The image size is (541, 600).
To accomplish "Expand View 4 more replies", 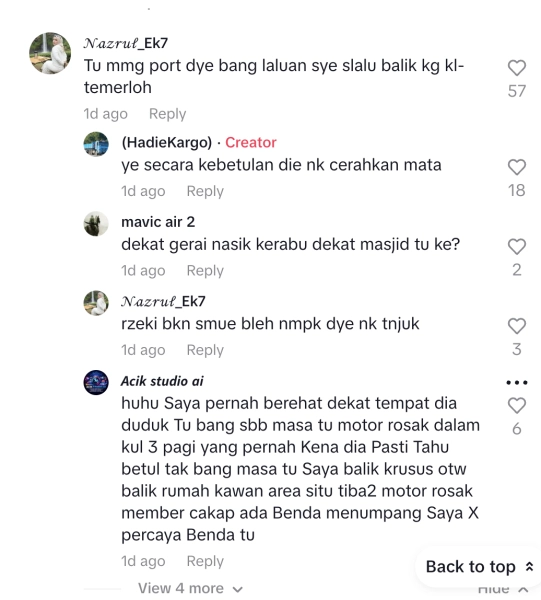I will (x=190, y=588).
